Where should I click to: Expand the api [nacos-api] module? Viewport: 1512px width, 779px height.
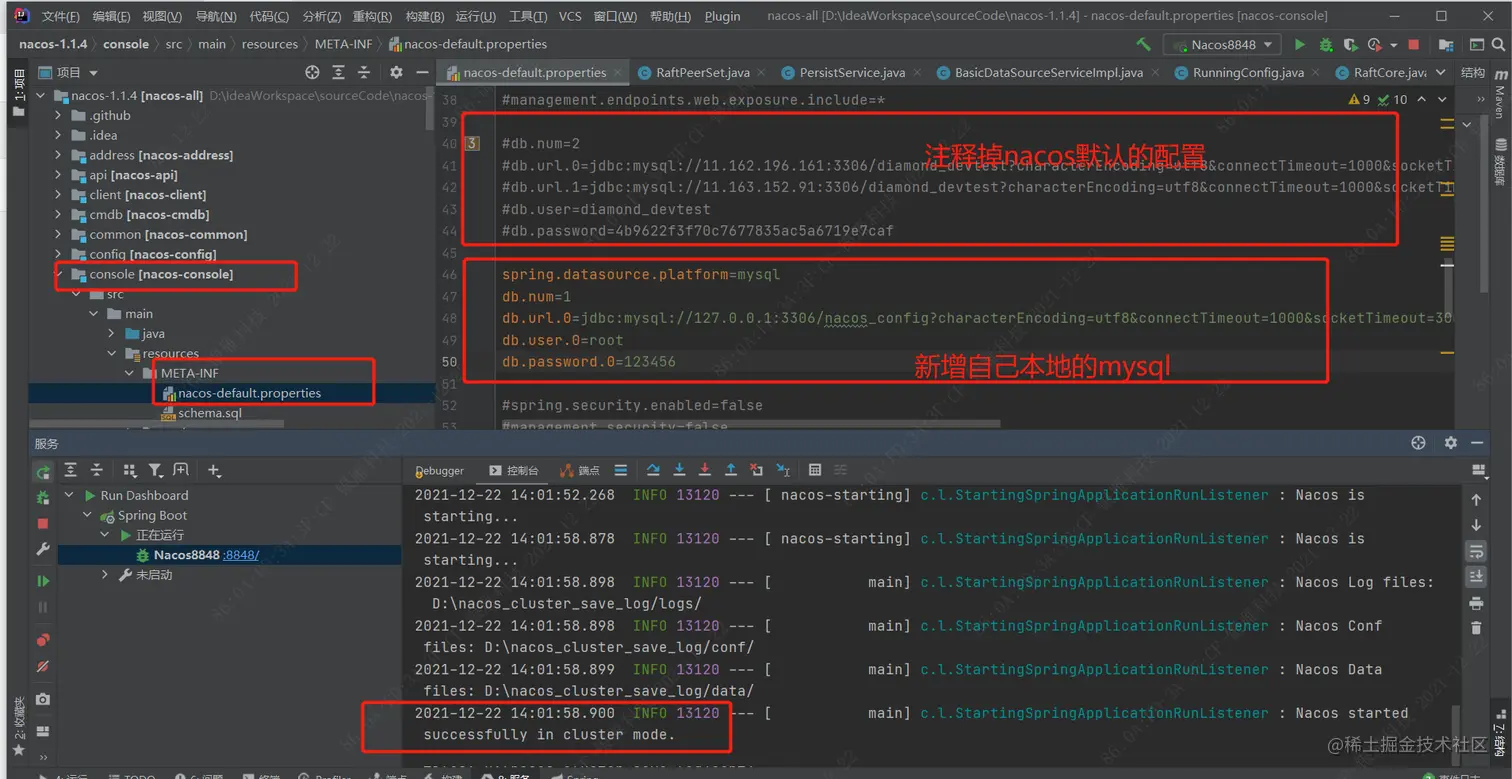tap(58, 175)
